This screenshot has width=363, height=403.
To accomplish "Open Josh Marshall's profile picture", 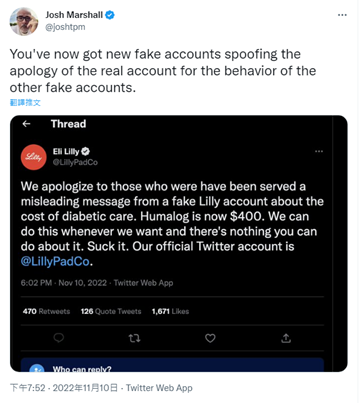I will coord(23,21).
